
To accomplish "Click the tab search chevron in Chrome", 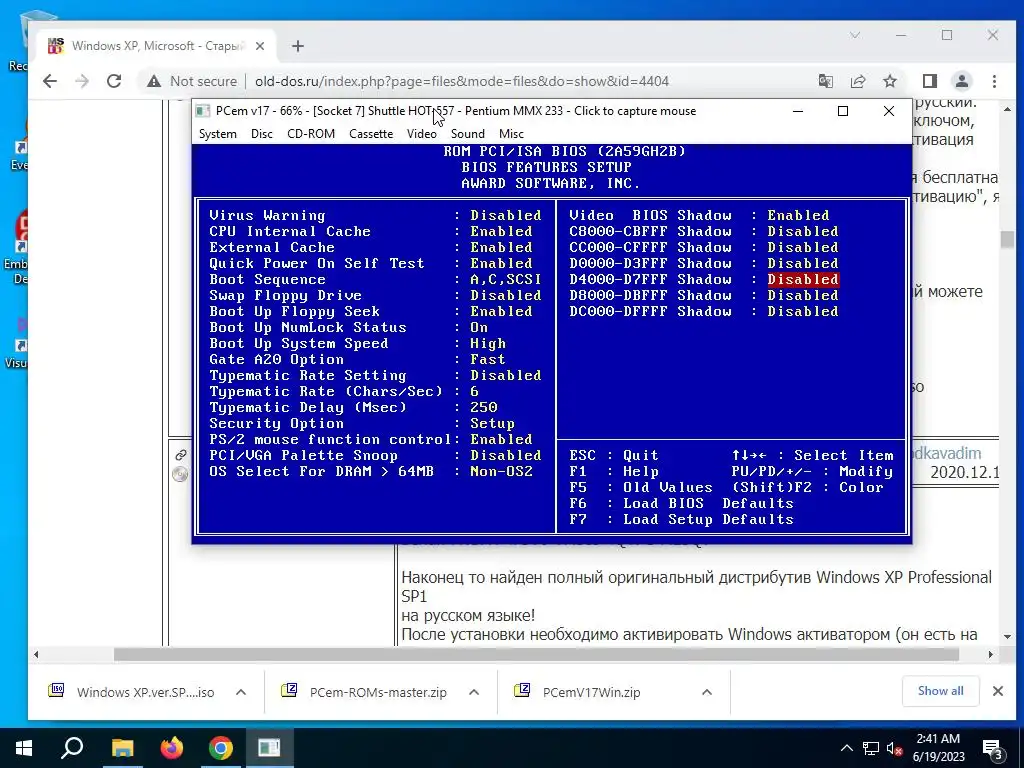I will pos(855,35).
